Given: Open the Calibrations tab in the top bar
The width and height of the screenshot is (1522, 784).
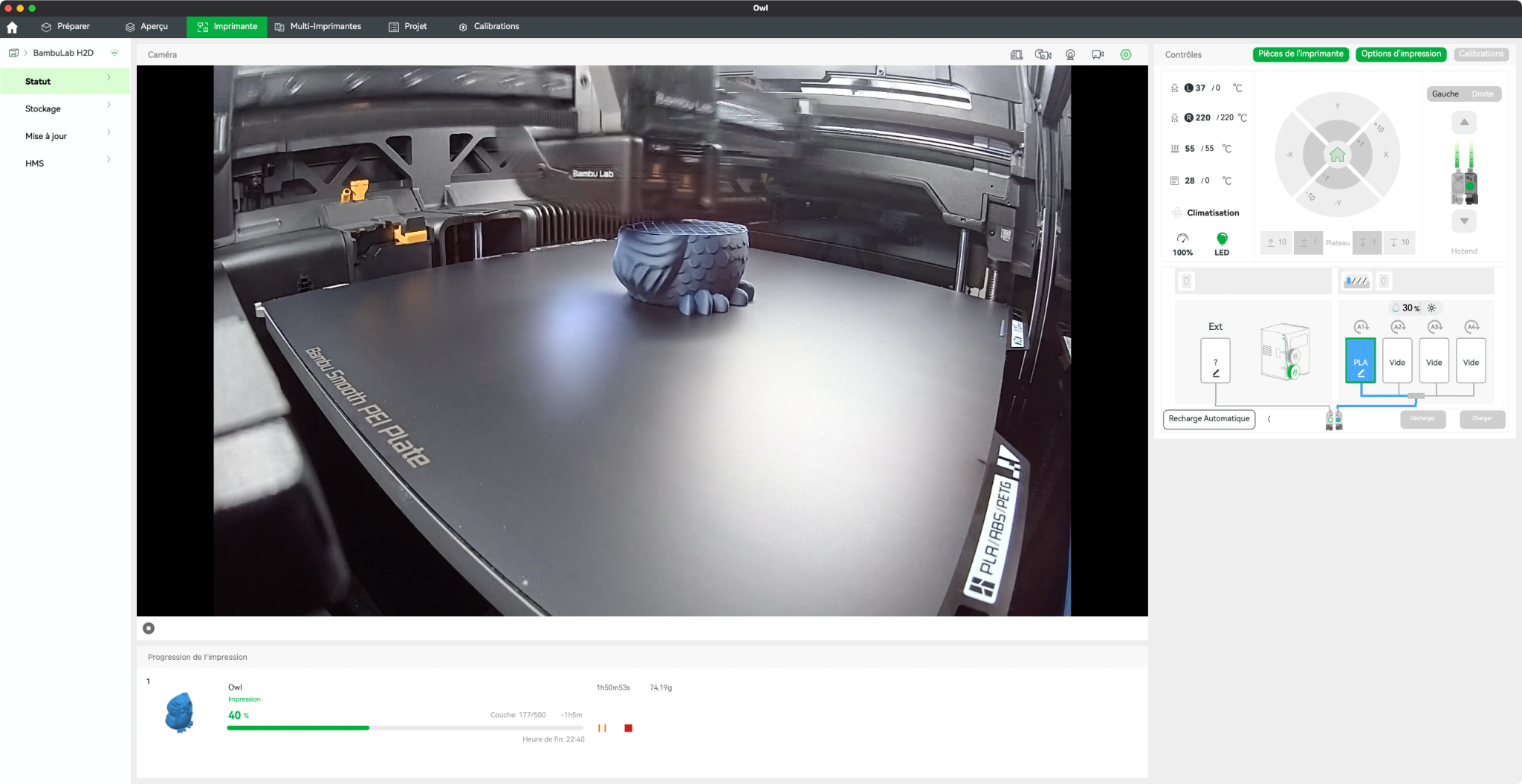Looking at the screenshot, I should tap(489, 27).
